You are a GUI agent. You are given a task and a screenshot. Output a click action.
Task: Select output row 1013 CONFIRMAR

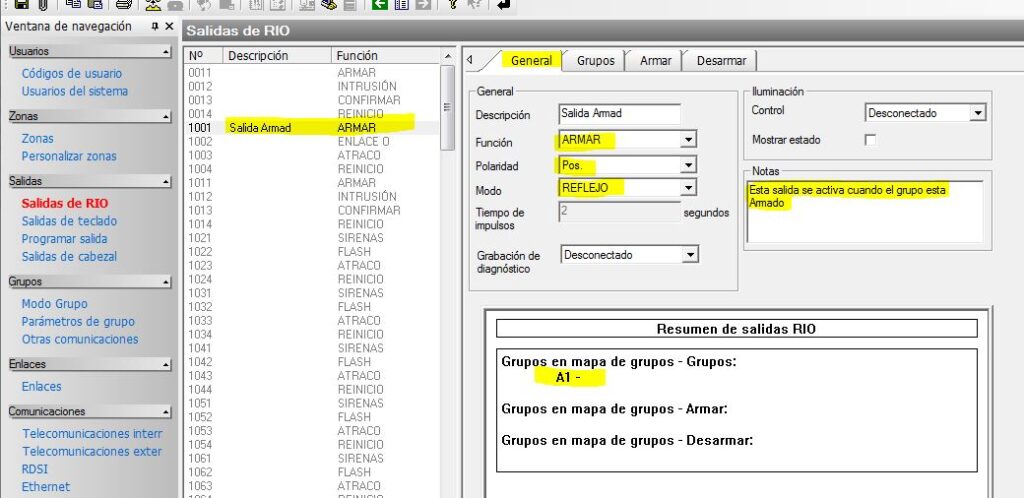coord(312,210)
